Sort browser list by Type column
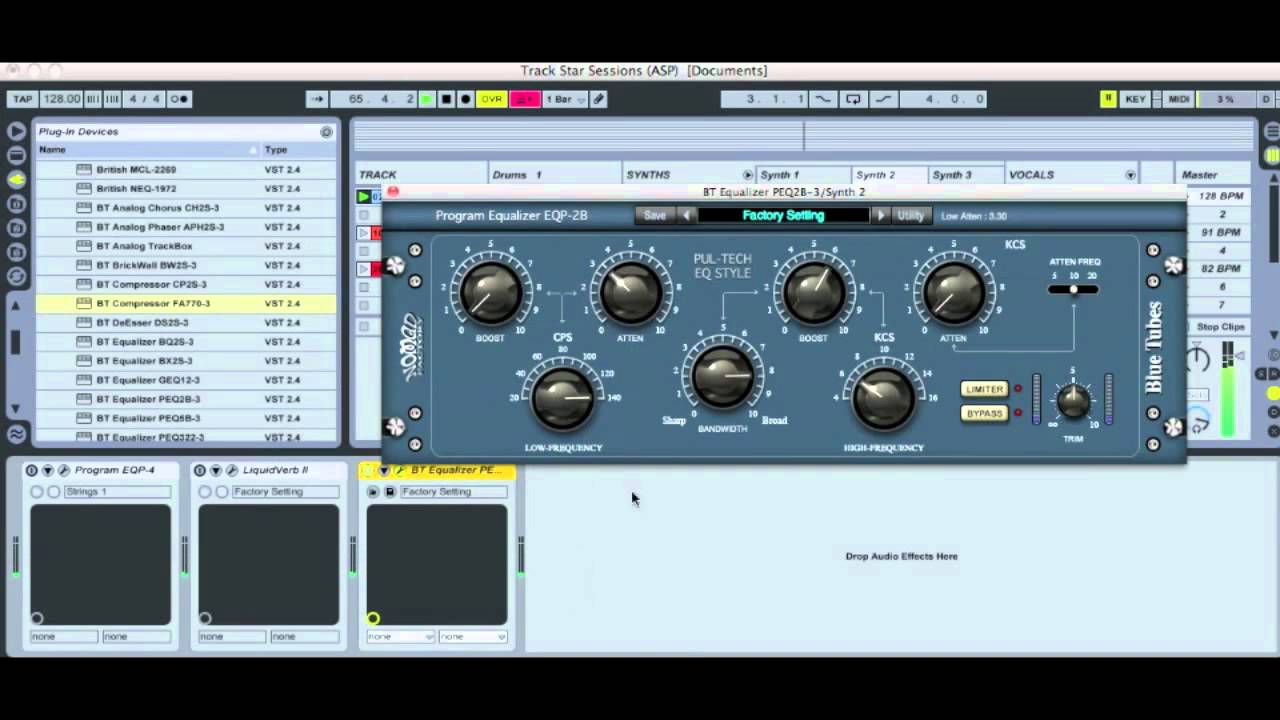Viewport: 1280px width, 720px height. click(x=298, y=150)
